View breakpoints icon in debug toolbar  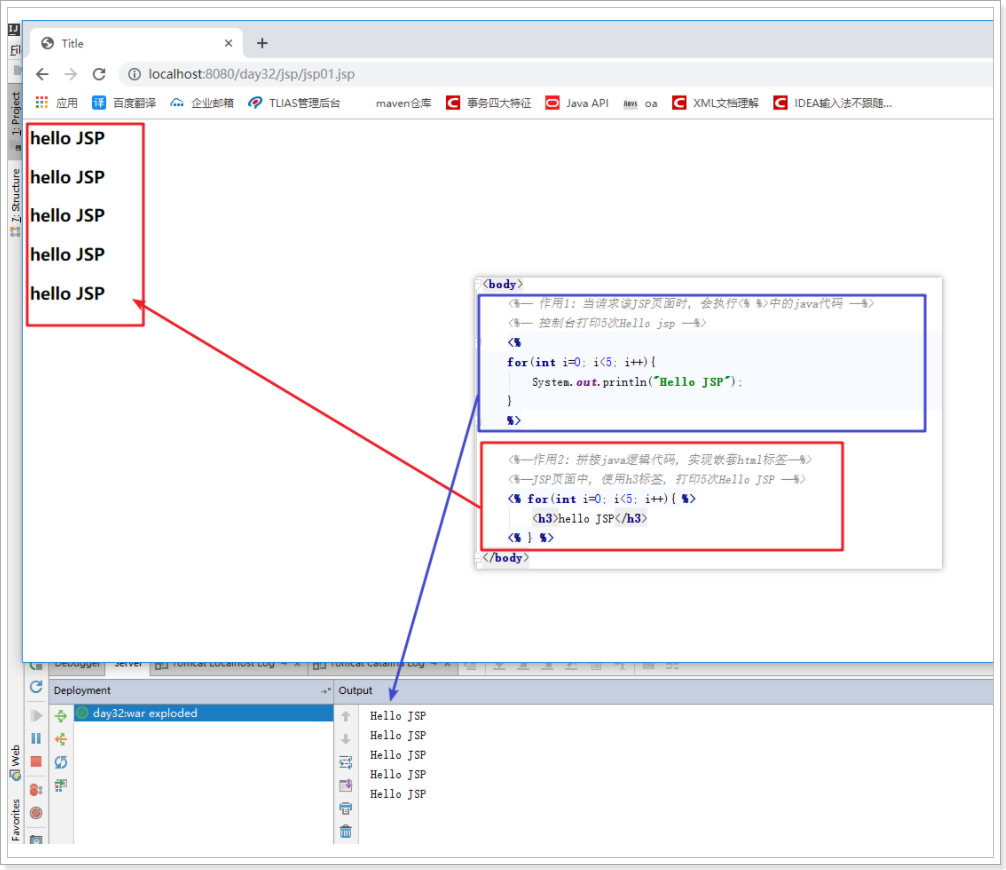coord(36,790)
